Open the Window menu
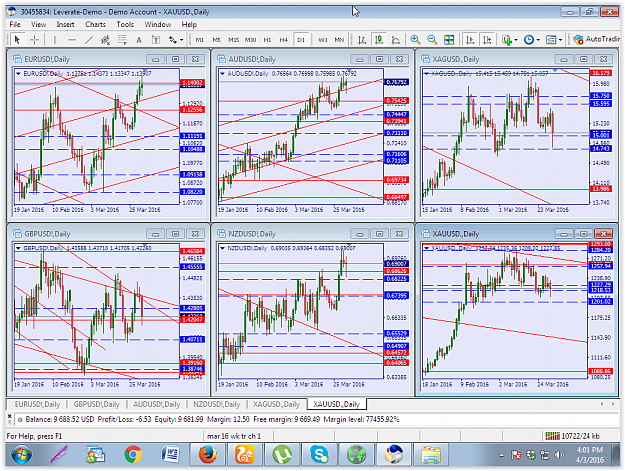This screenshot has height=471, width=625. (157, 24)
